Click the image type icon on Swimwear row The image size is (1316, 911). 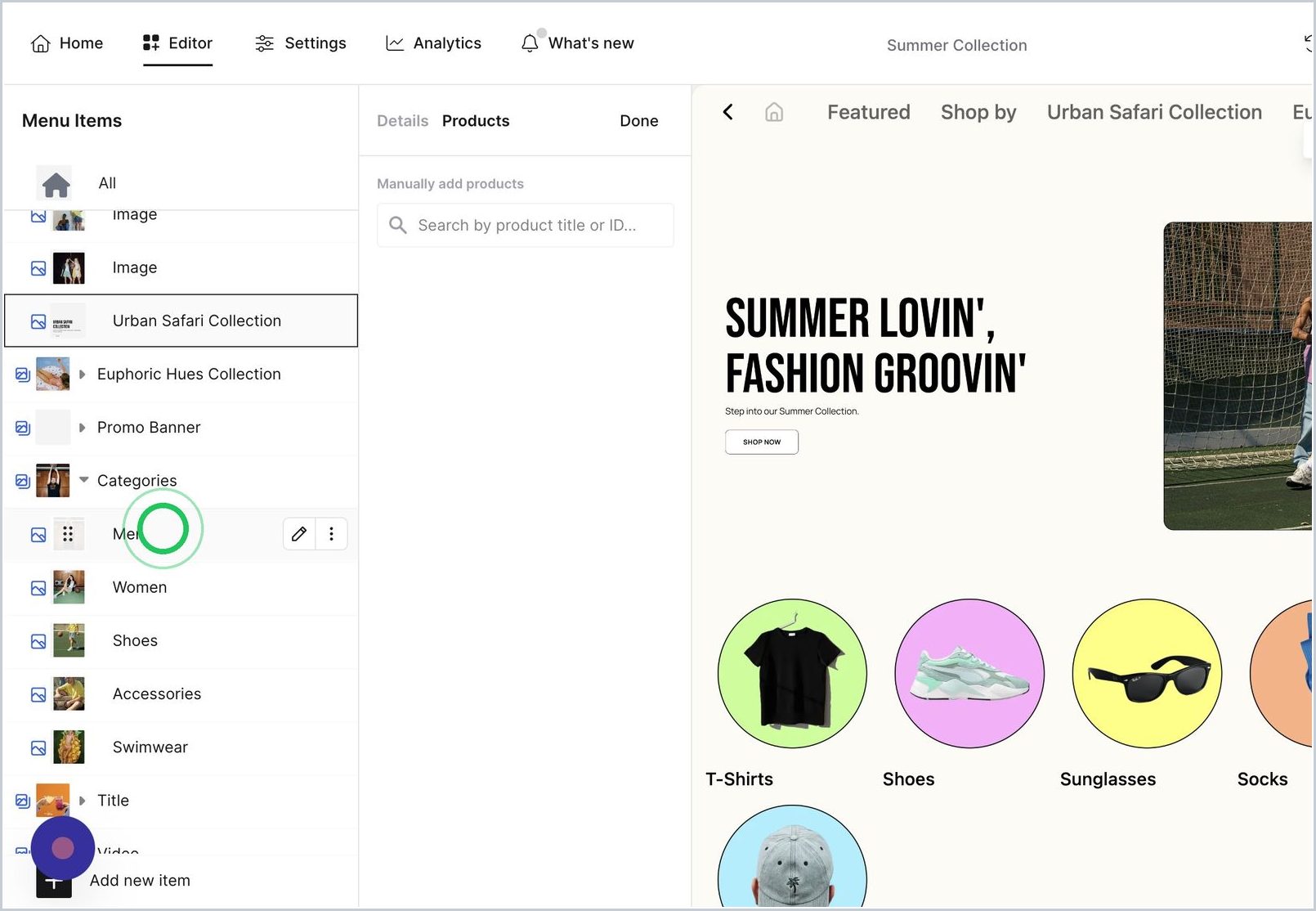tap(38, 747)
